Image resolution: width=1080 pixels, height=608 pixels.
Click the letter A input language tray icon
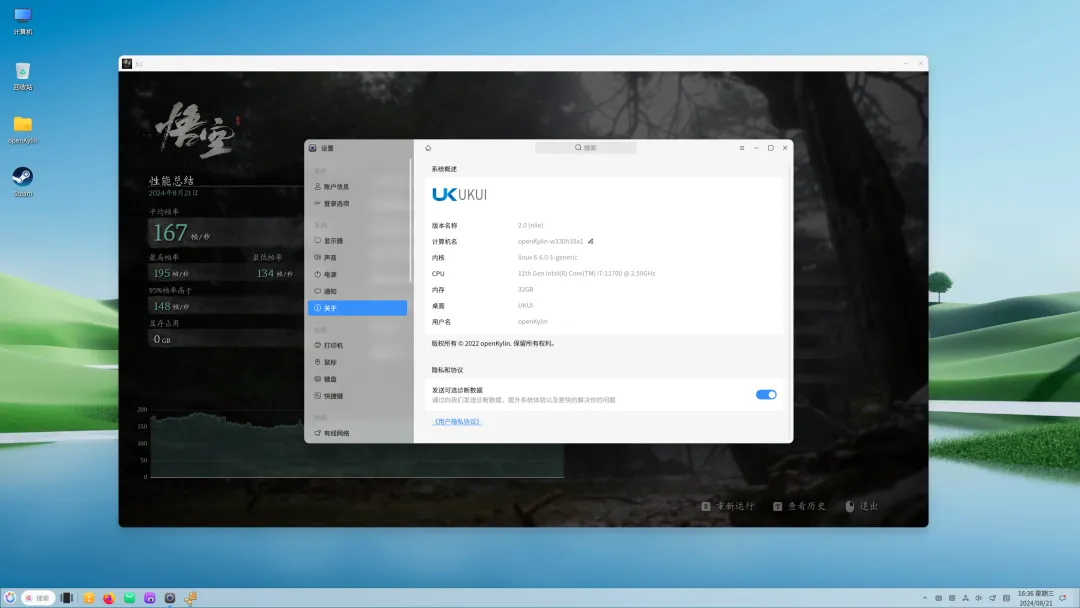[x=965, y=598]
